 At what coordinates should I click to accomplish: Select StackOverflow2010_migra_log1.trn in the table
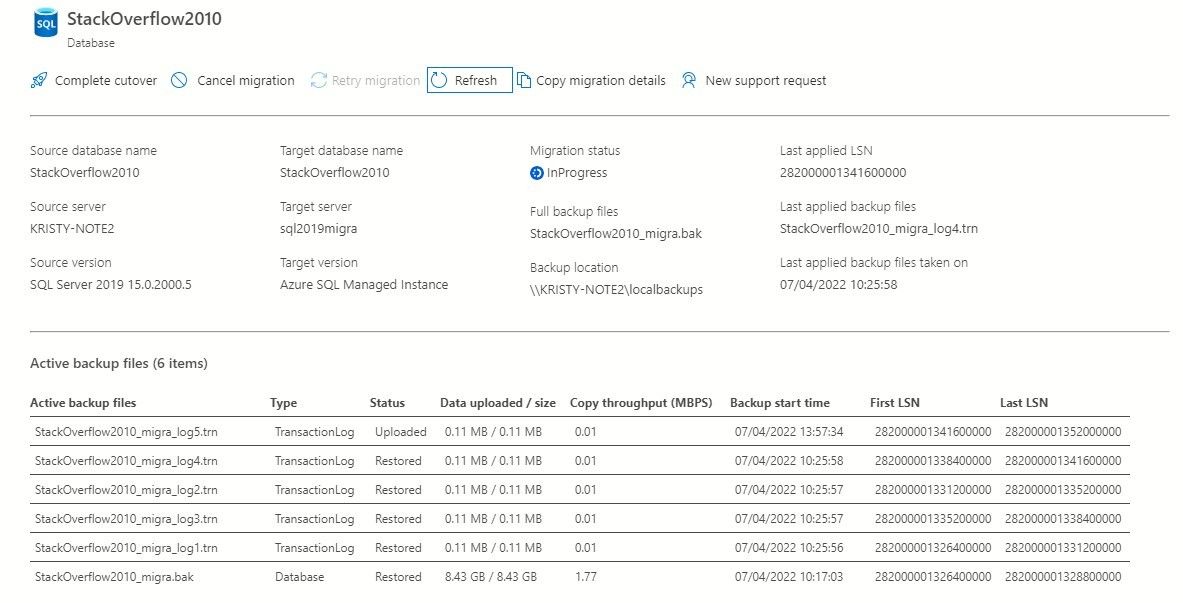click(x=126, y=548)
